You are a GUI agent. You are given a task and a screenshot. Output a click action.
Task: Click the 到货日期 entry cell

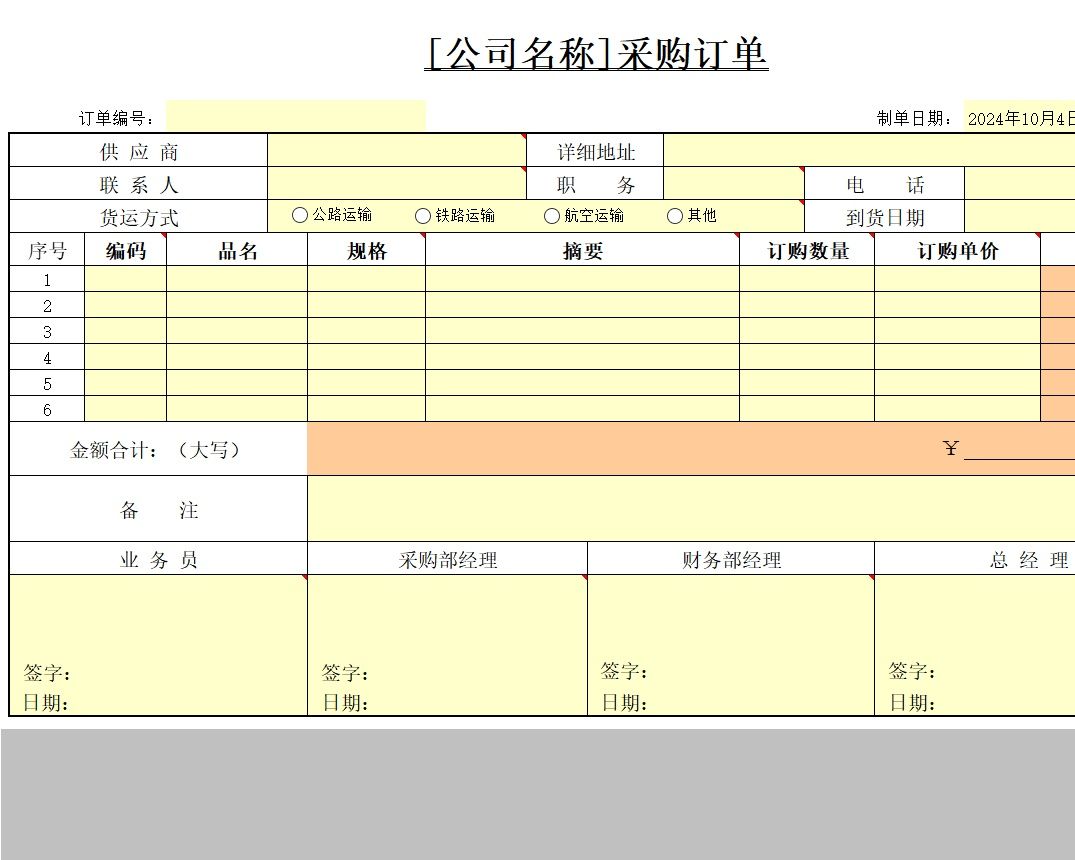[x=1020, y=215]
